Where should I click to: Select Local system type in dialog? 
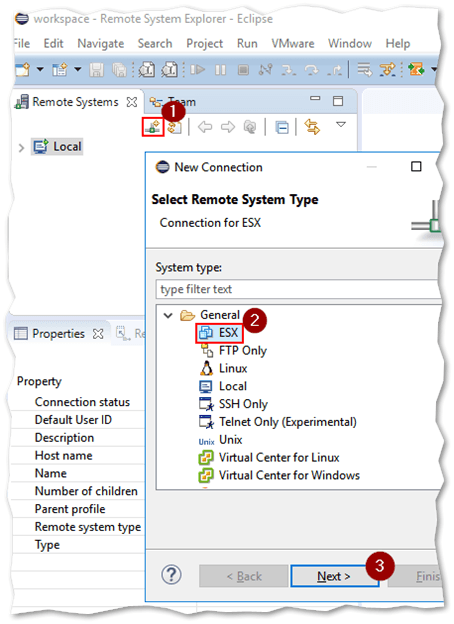pos(223,386)
